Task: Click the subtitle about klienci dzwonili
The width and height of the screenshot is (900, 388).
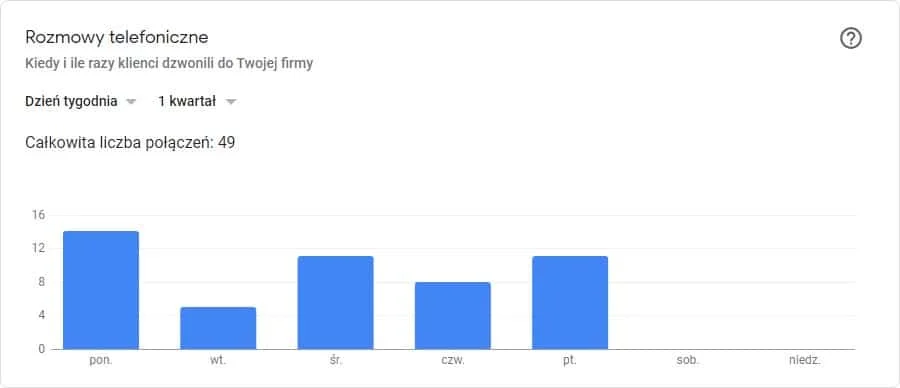Action: [x=169, y=64]
